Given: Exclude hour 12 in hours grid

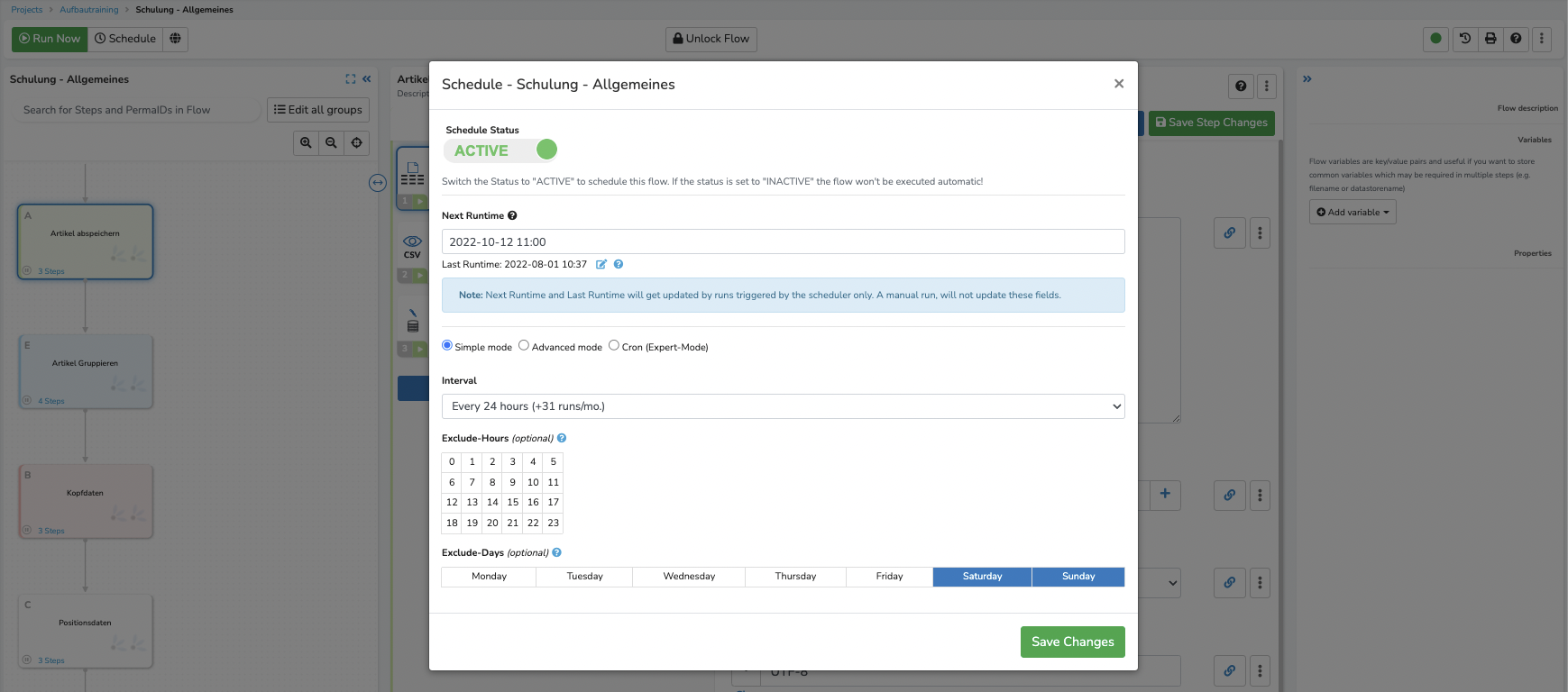Looking at the screenshot, I should pyautogui.click(x=452, y=503).
